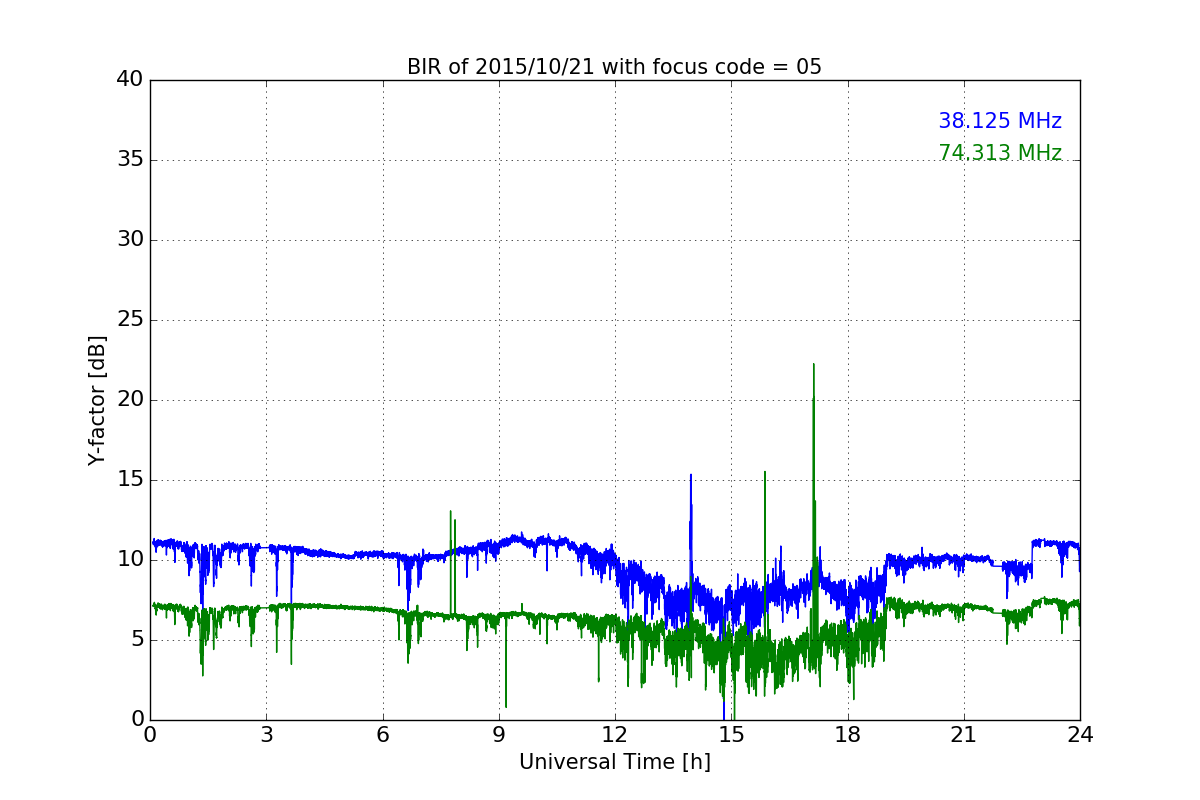Click the y-axis tick label '15'
Image resolution: width=1200 pixels, height=800 pixels.
pos(130,480)
